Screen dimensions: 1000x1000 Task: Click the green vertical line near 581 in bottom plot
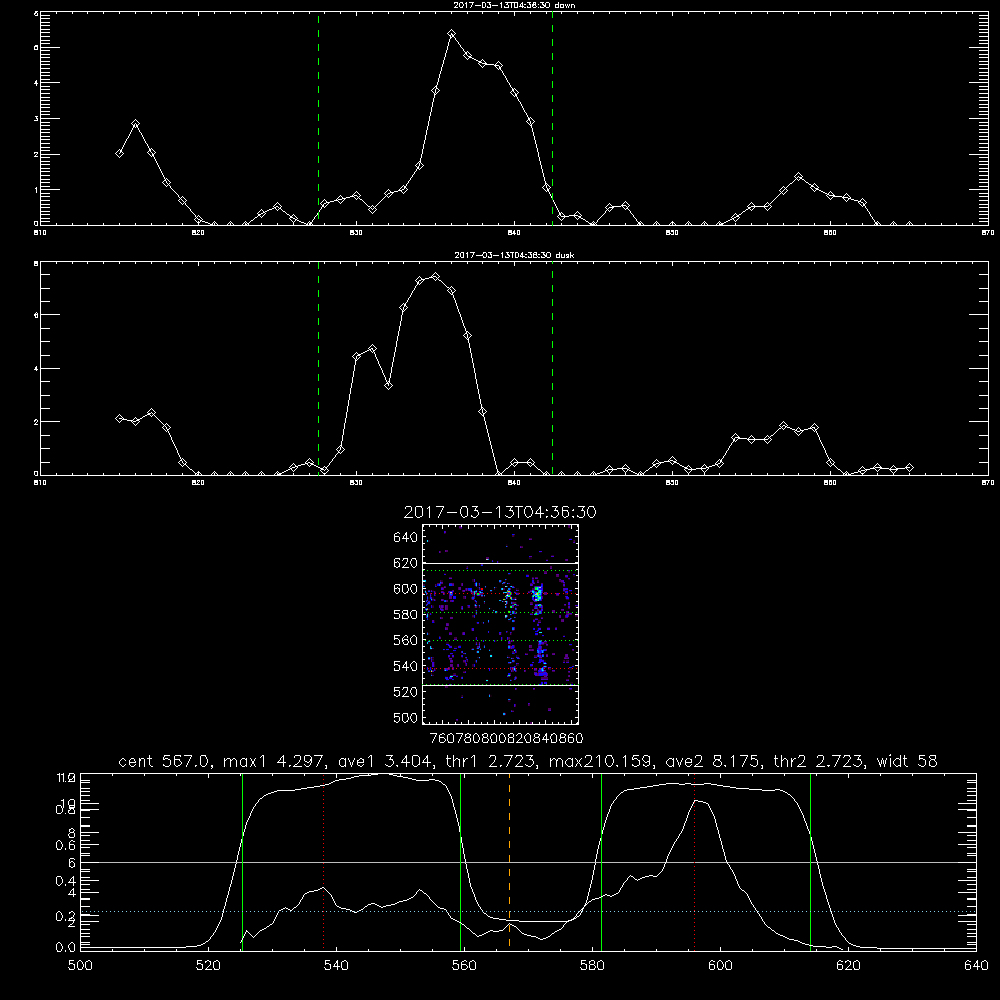point(601,861)
